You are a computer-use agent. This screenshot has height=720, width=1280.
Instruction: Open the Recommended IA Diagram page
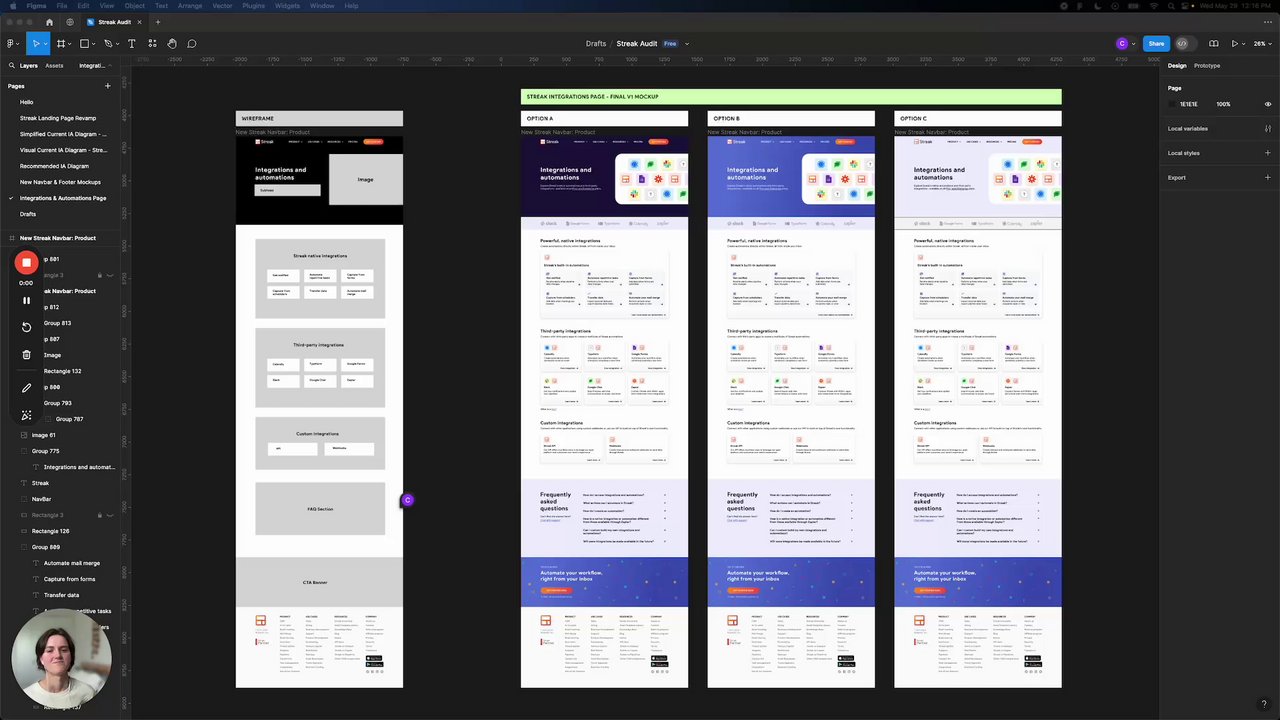coord(54,166)
